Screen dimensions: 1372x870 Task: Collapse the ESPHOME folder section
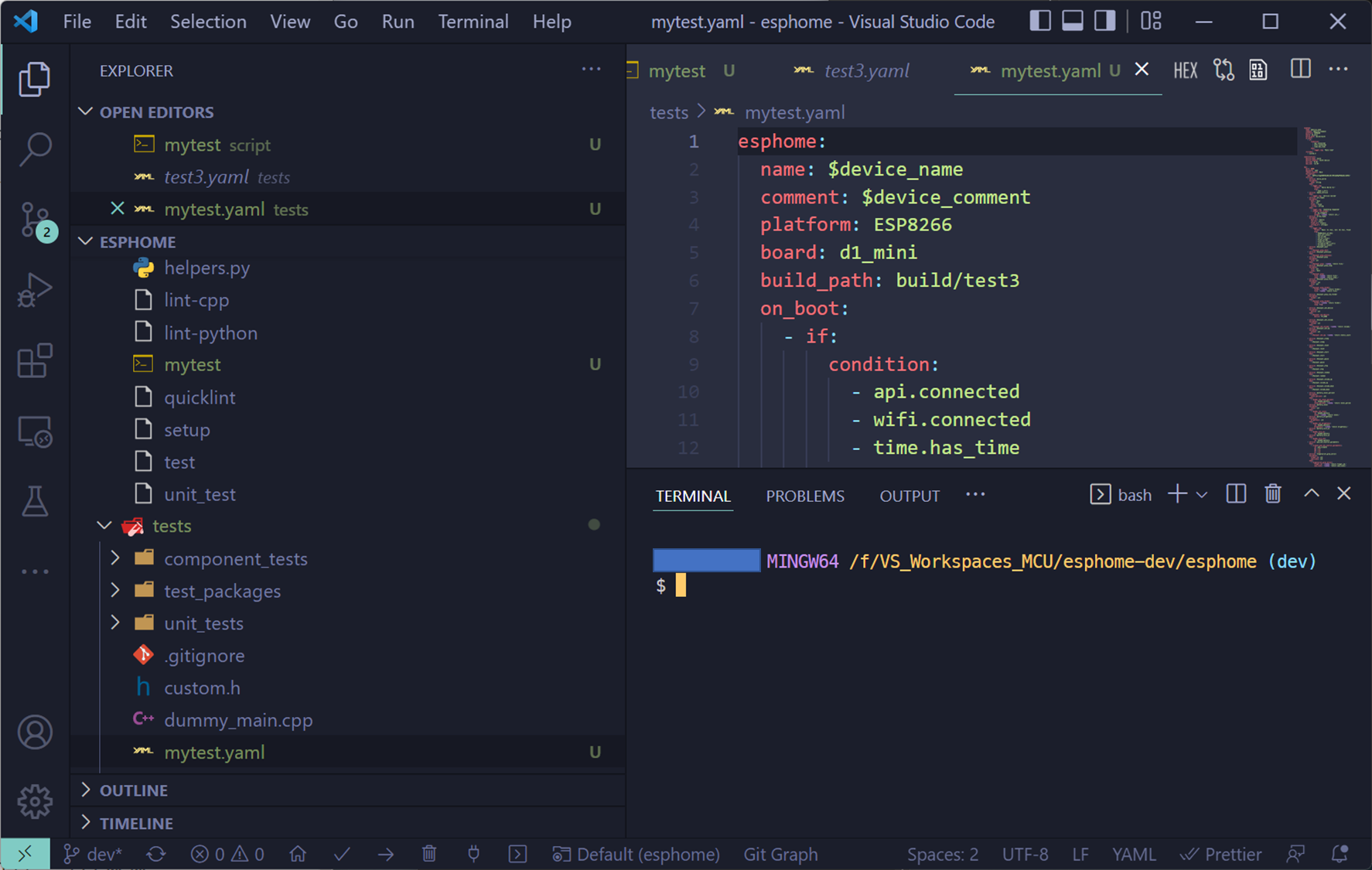coord(86,242)
